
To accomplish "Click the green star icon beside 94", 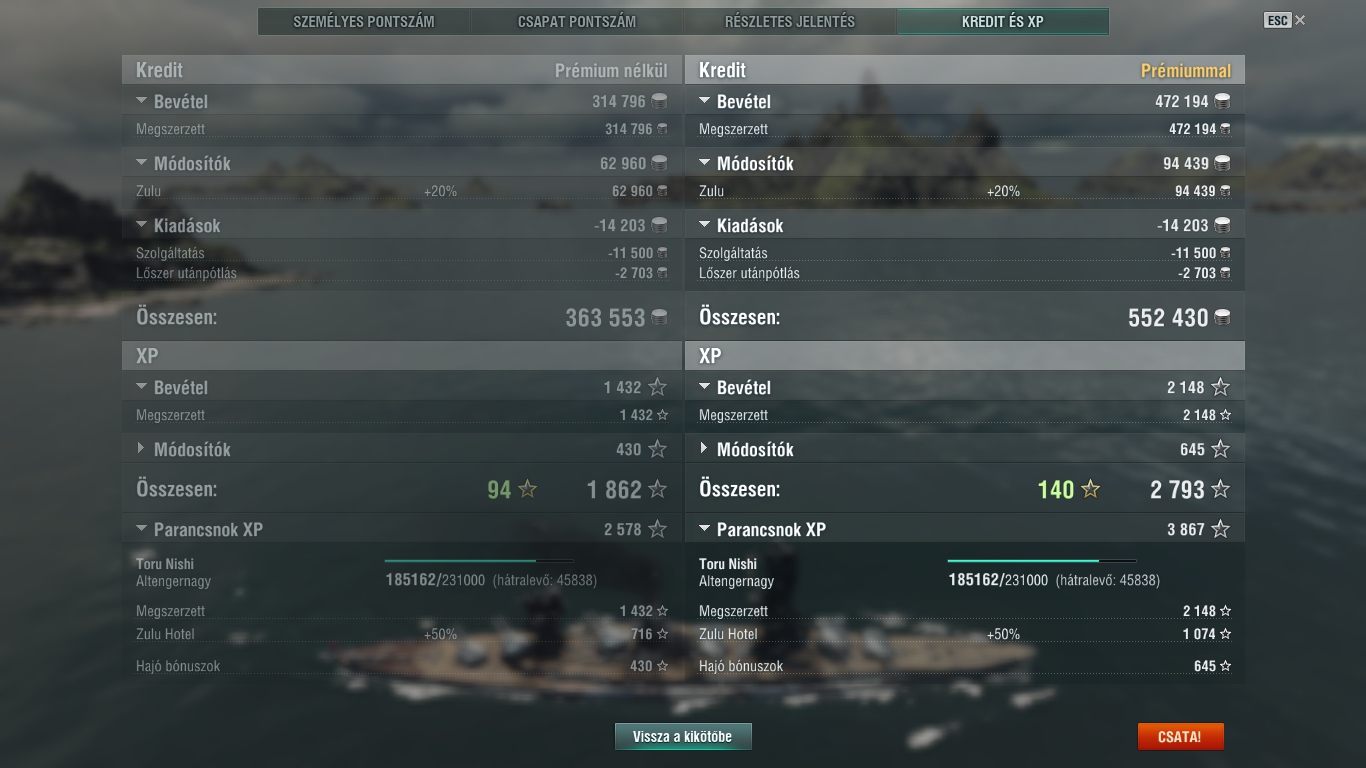I will pos(527,489).
